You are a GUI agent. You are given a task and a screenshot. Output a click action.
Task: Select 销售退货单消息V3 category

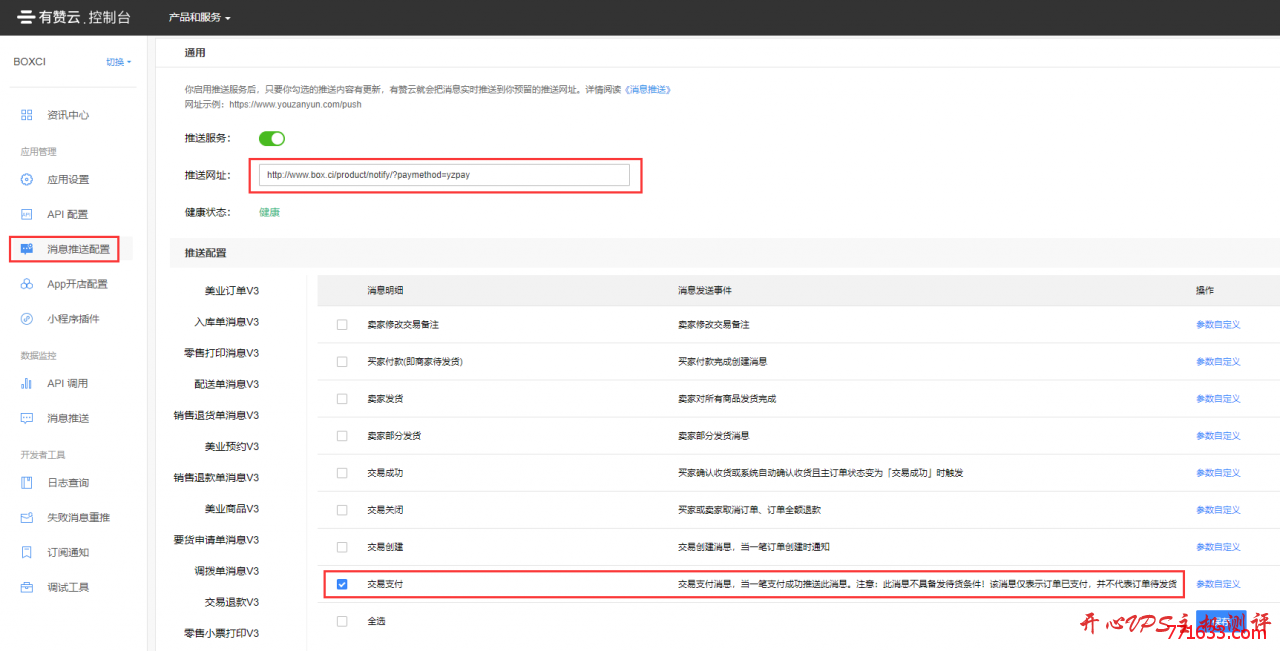click(x=216, y=415)
